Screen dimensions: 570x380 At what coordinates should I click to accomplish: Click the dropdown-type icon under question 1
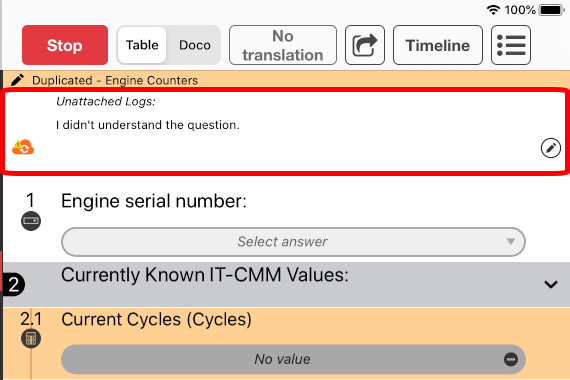coord(31,221)
